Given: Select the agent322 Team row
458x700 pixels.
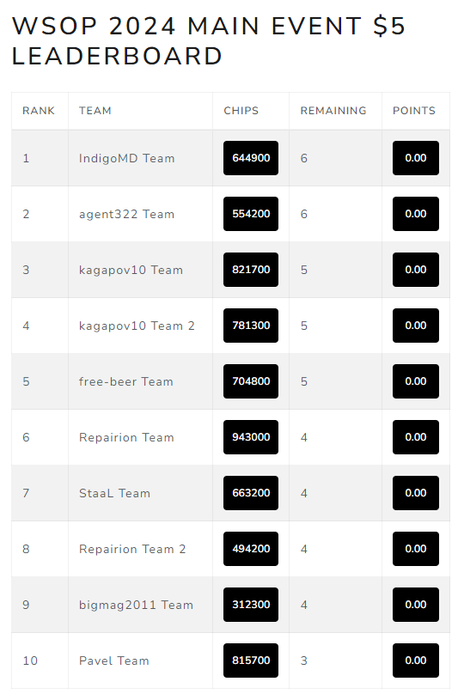Looking at the screenshot, I should pyautogui.click(x=230, y=214).
